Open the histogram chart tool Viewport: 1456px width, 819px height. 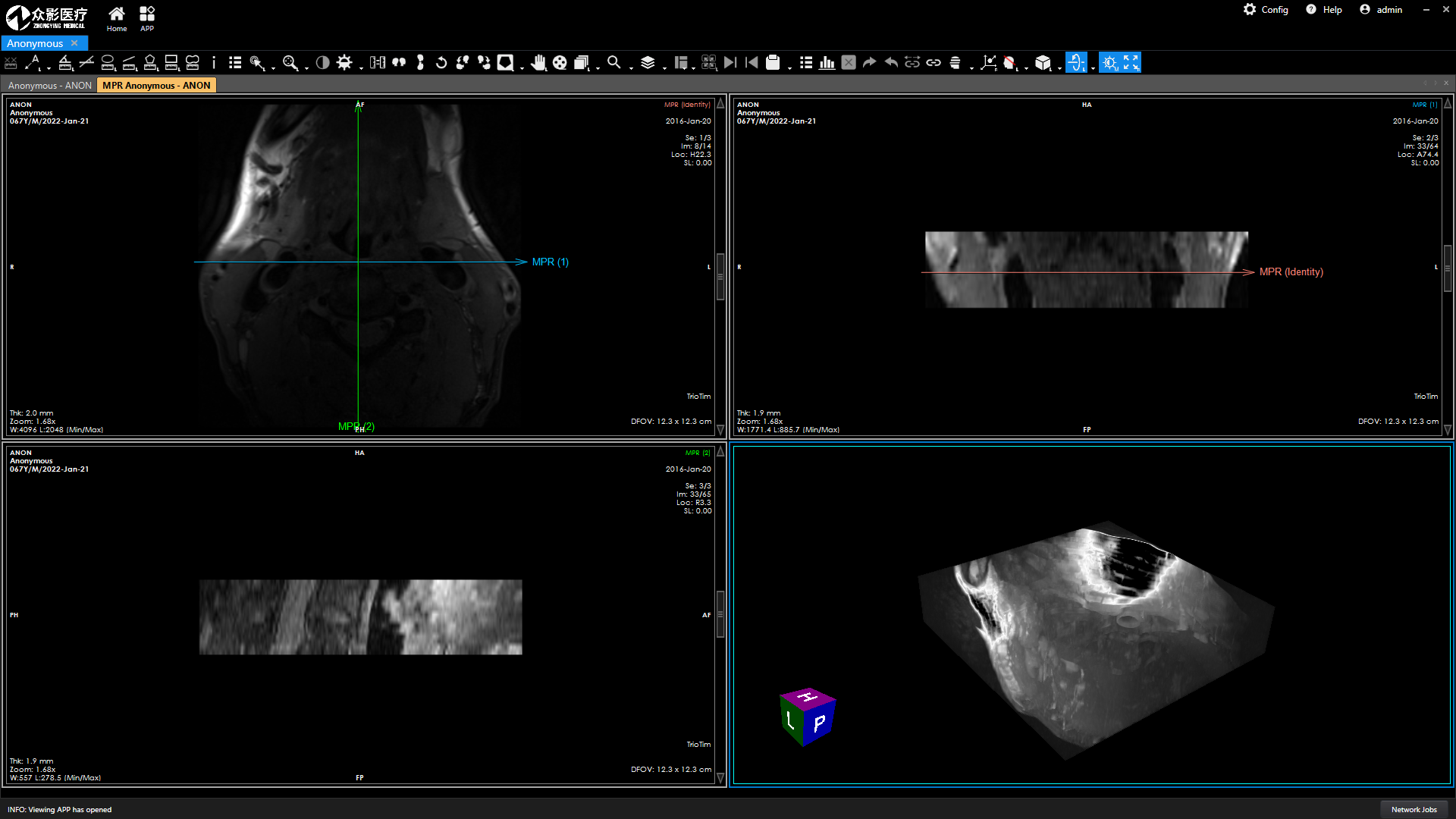tap(827, 62)
